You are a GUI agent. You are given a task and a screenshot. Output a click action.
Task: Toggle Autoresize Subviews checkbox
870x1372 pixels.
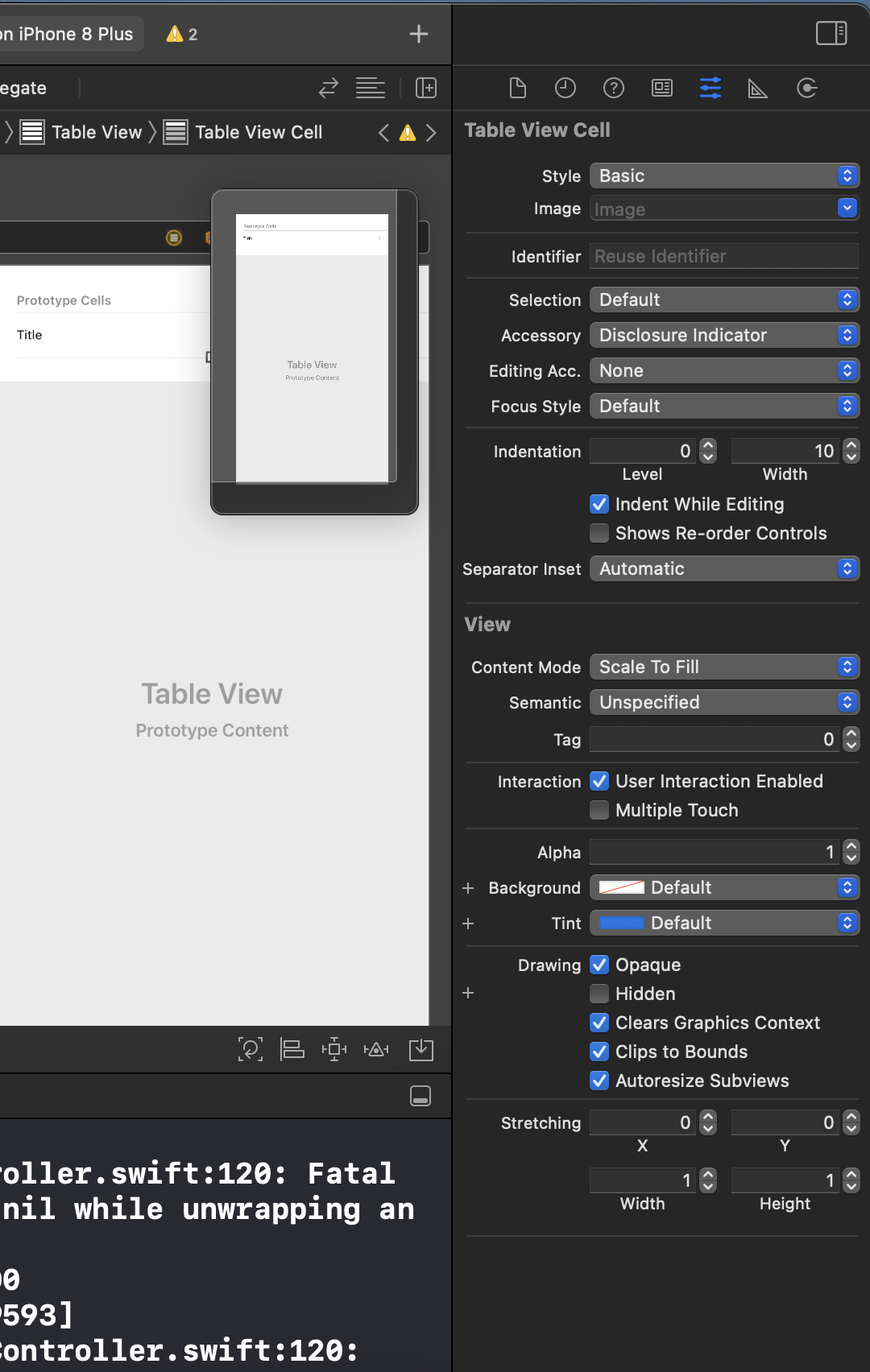[599, 1081]
